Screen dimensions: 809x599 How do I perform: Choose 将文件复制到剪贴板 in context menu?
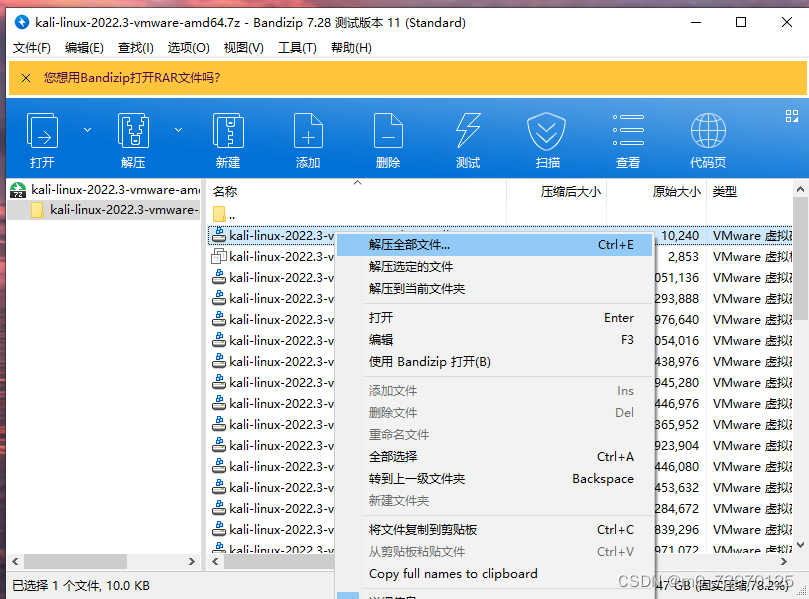494,529
